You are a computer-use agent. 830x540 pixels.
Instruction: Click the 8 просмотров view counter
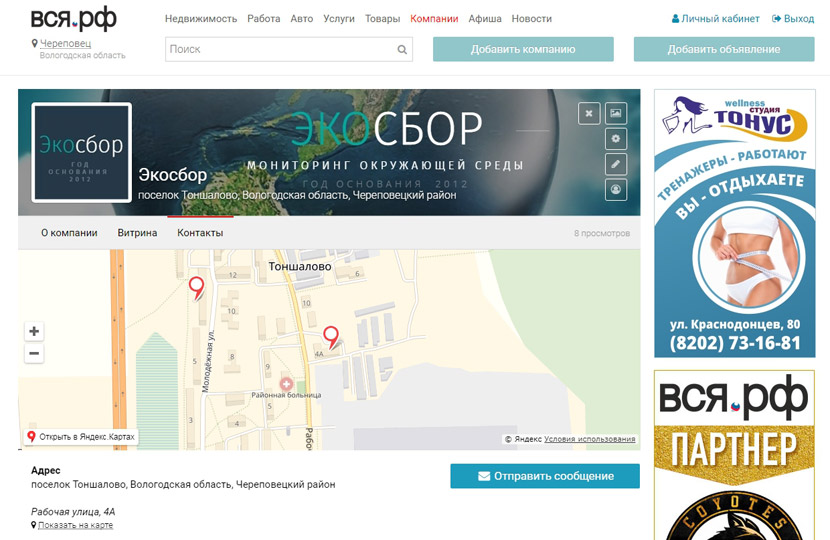point(602,233)
